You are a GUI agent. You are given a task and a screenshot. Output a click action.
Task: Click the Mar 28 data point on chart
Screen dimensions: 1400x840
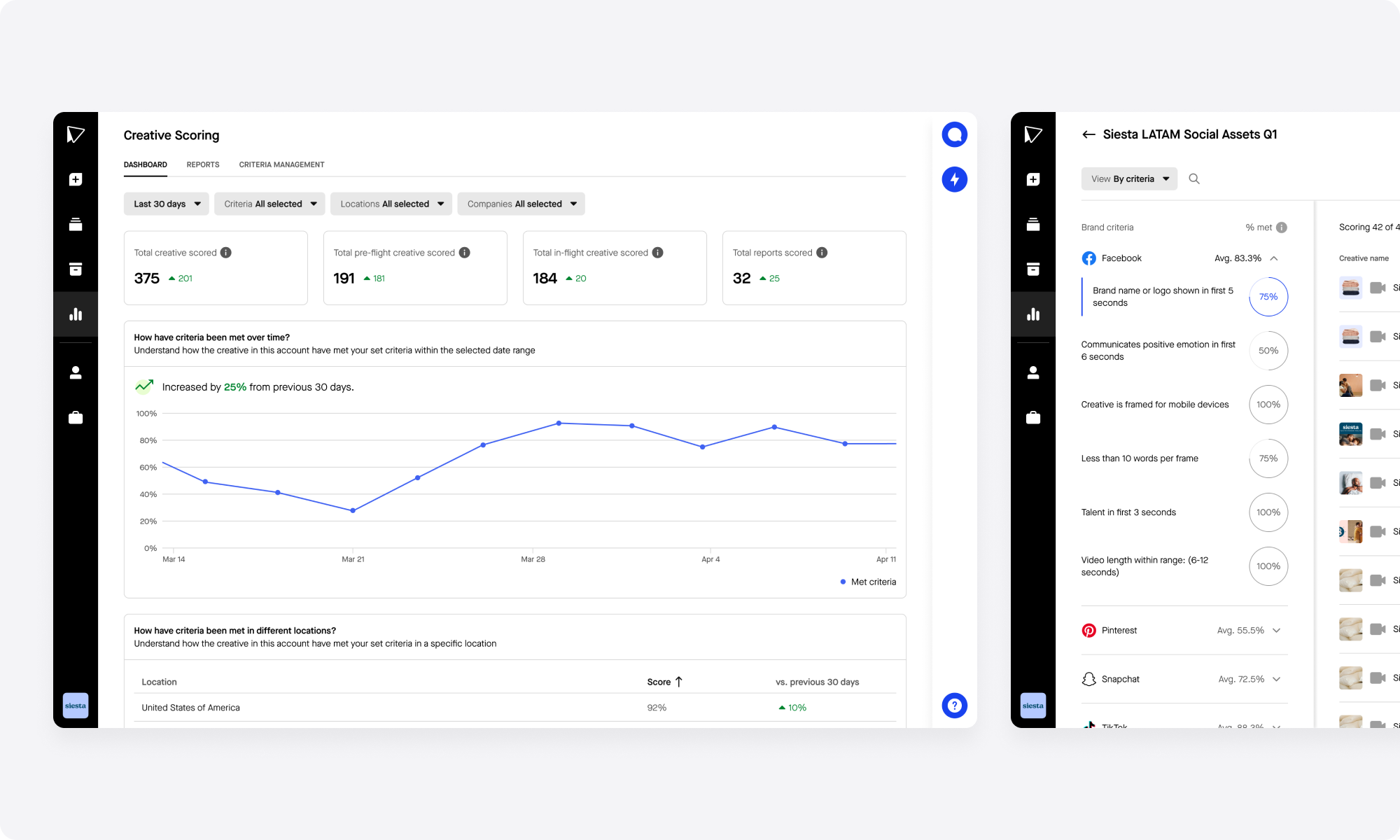click(559, 423)
